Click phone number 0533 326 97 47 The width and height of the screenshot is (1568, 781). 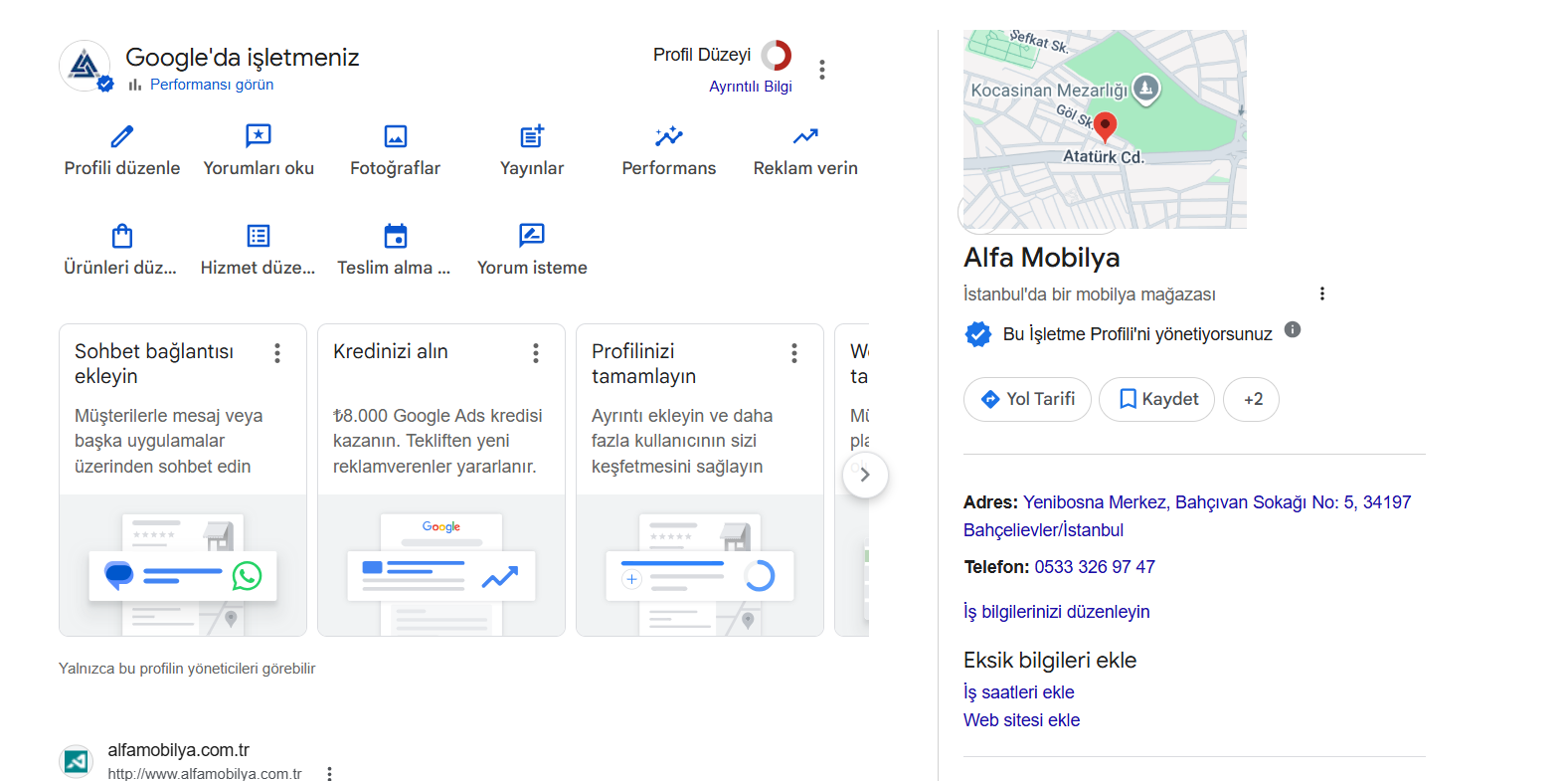[x=1095, y=567]
